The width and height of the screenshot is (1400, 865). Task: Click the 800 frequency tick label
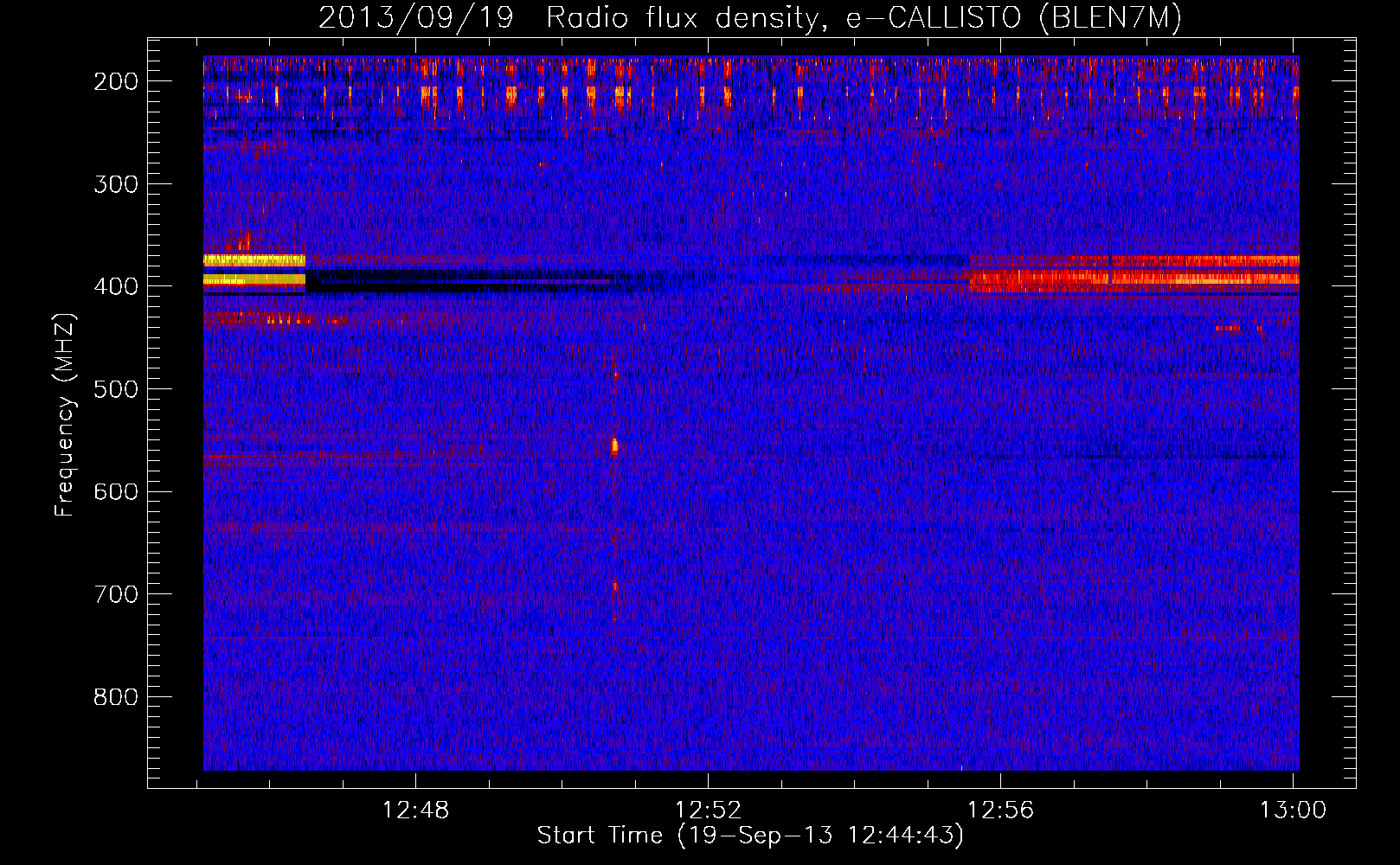tap(116, 697)
